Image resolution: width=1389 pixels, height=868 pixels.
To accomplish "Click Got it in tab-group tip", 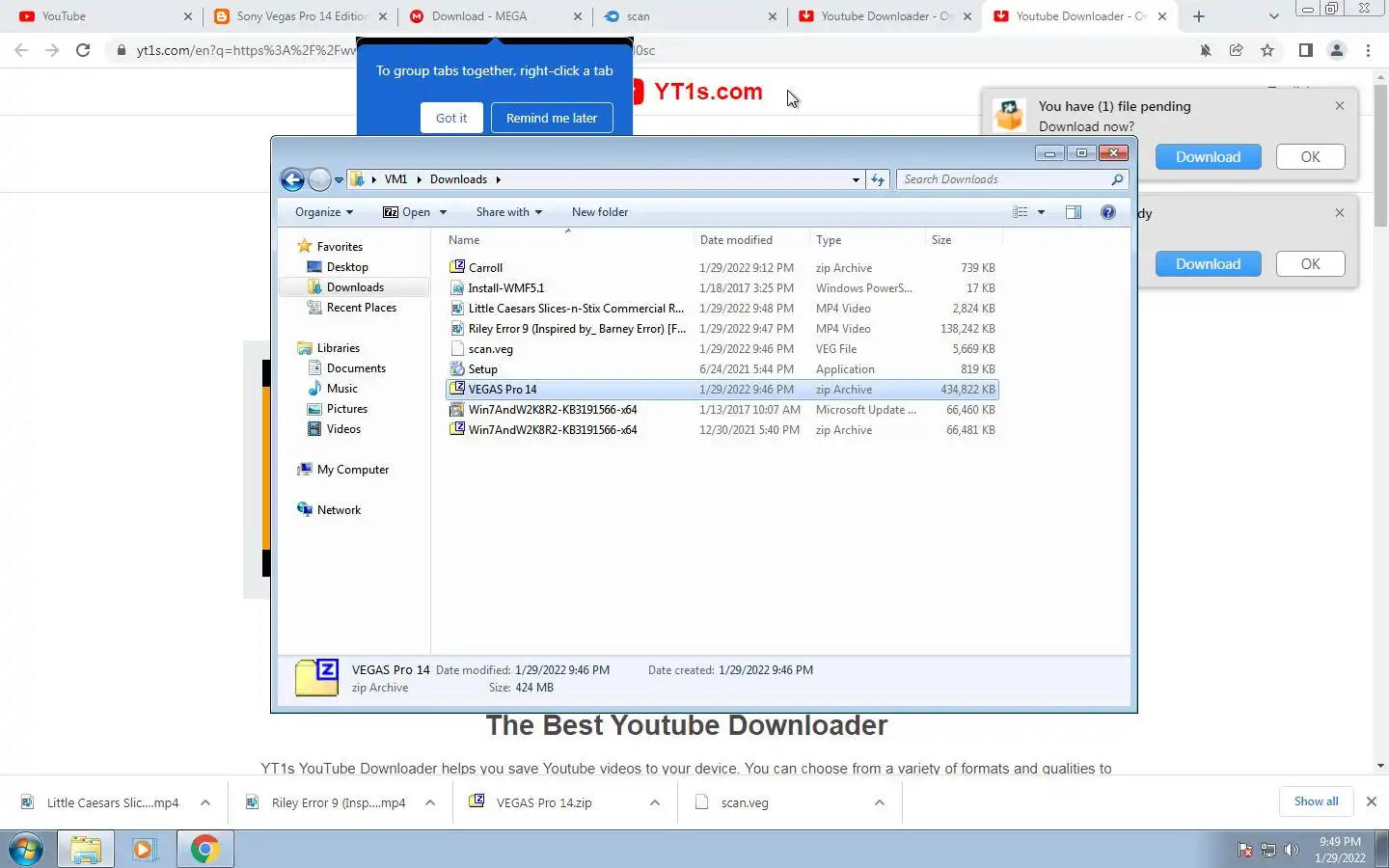I will [x=451, y=118].
